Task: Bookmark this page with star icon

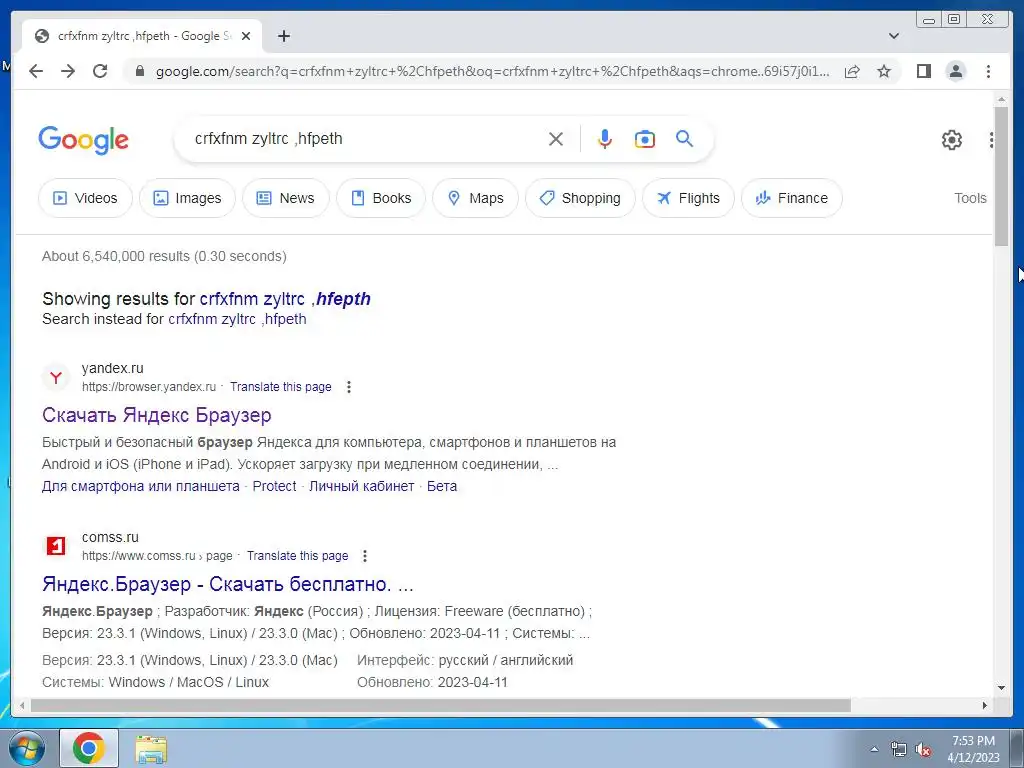Action: click(x=884, y=71)
